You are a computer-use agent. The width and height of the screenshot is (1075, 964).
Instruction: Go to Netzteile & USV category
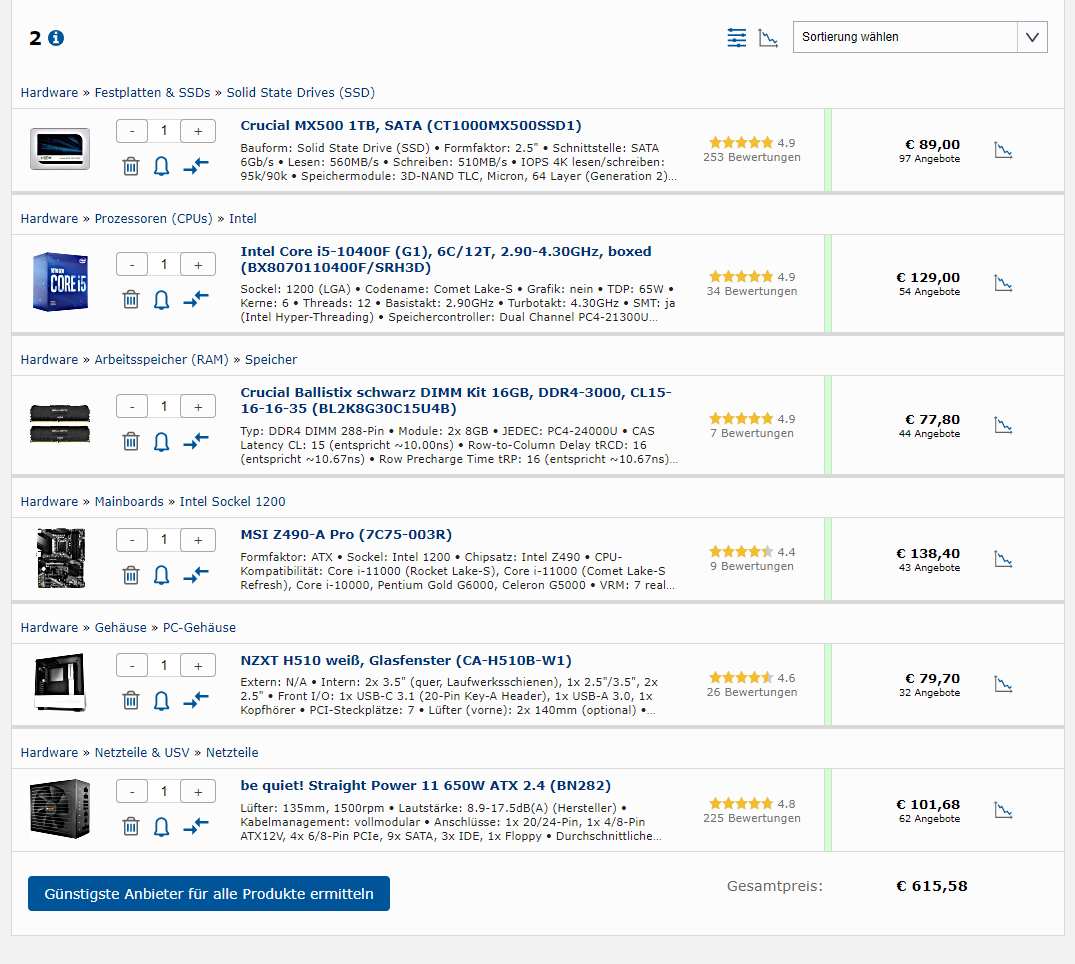click(x=142, y=752)
